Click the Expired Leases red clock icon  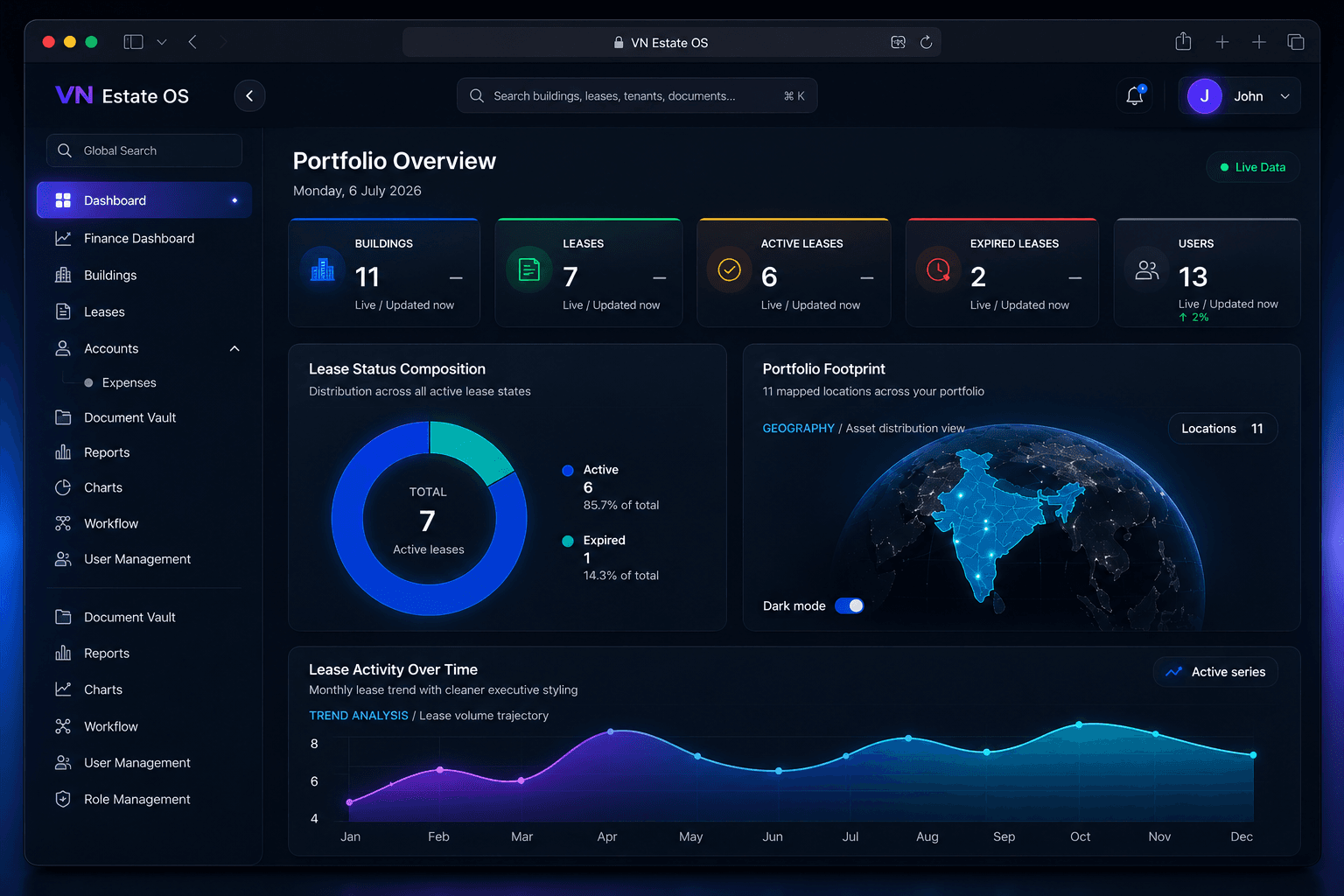click(x=938, y=269)
